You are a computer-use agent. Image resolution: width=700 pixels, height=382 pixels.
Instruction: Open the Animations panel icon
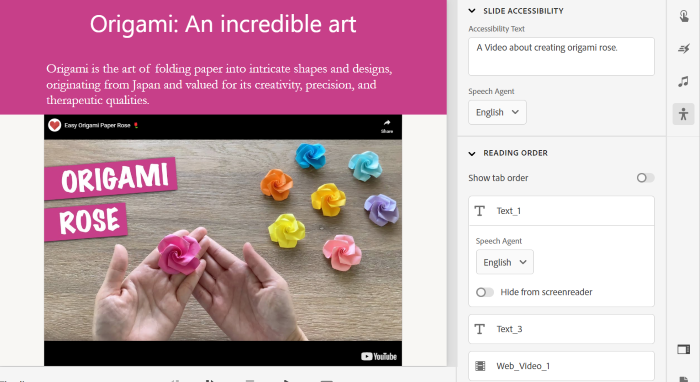coord(683,49)
